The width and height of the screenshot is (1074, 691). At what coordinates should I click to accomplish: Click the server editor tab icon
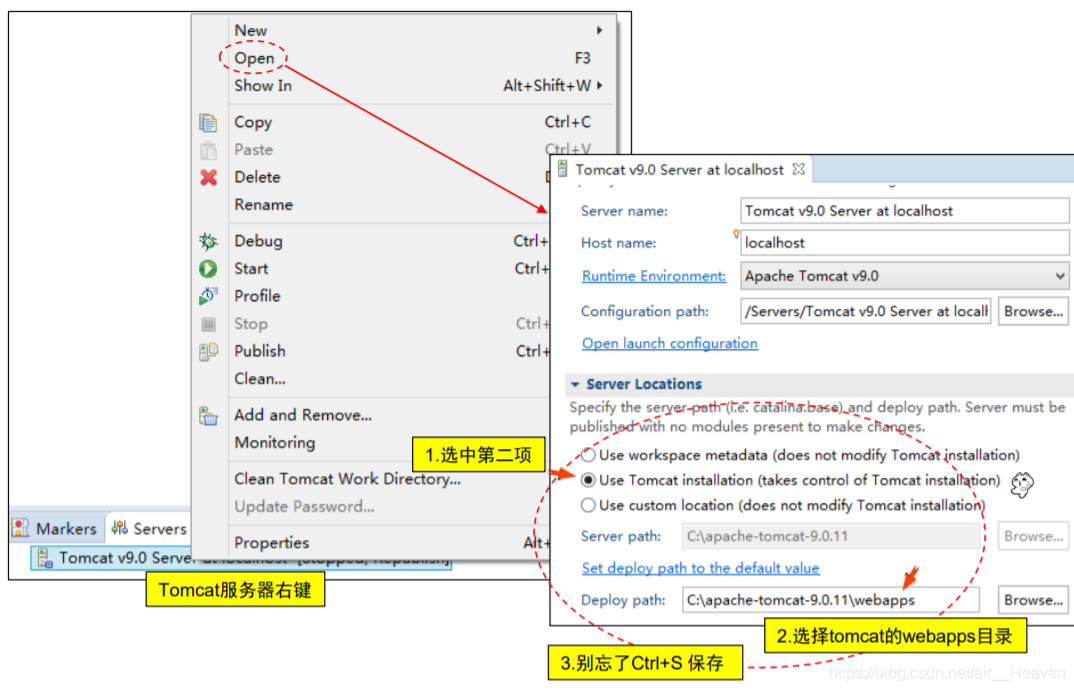coord(562,168)
